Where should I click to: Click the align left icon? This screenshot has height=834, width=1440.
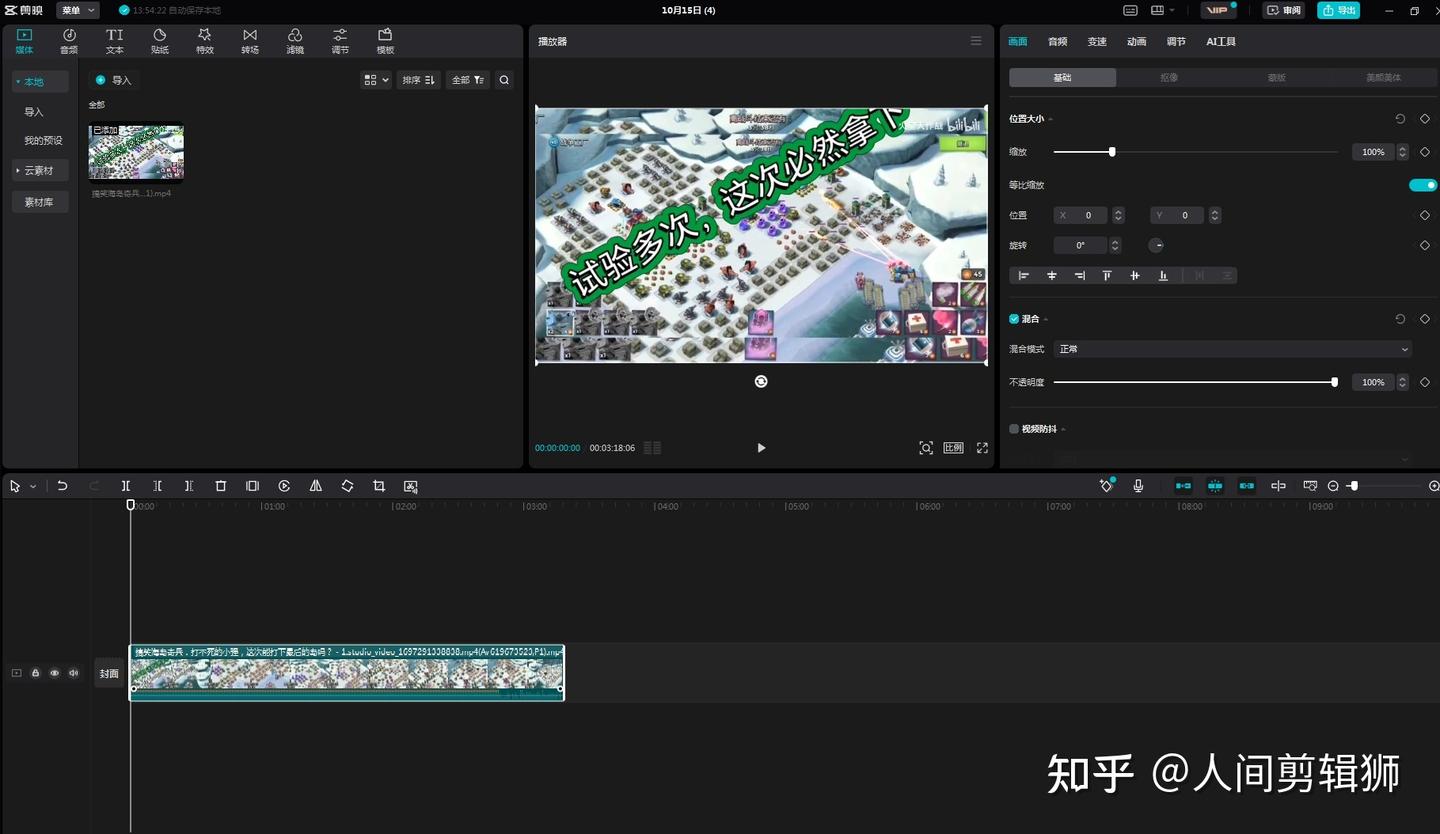1023,275
